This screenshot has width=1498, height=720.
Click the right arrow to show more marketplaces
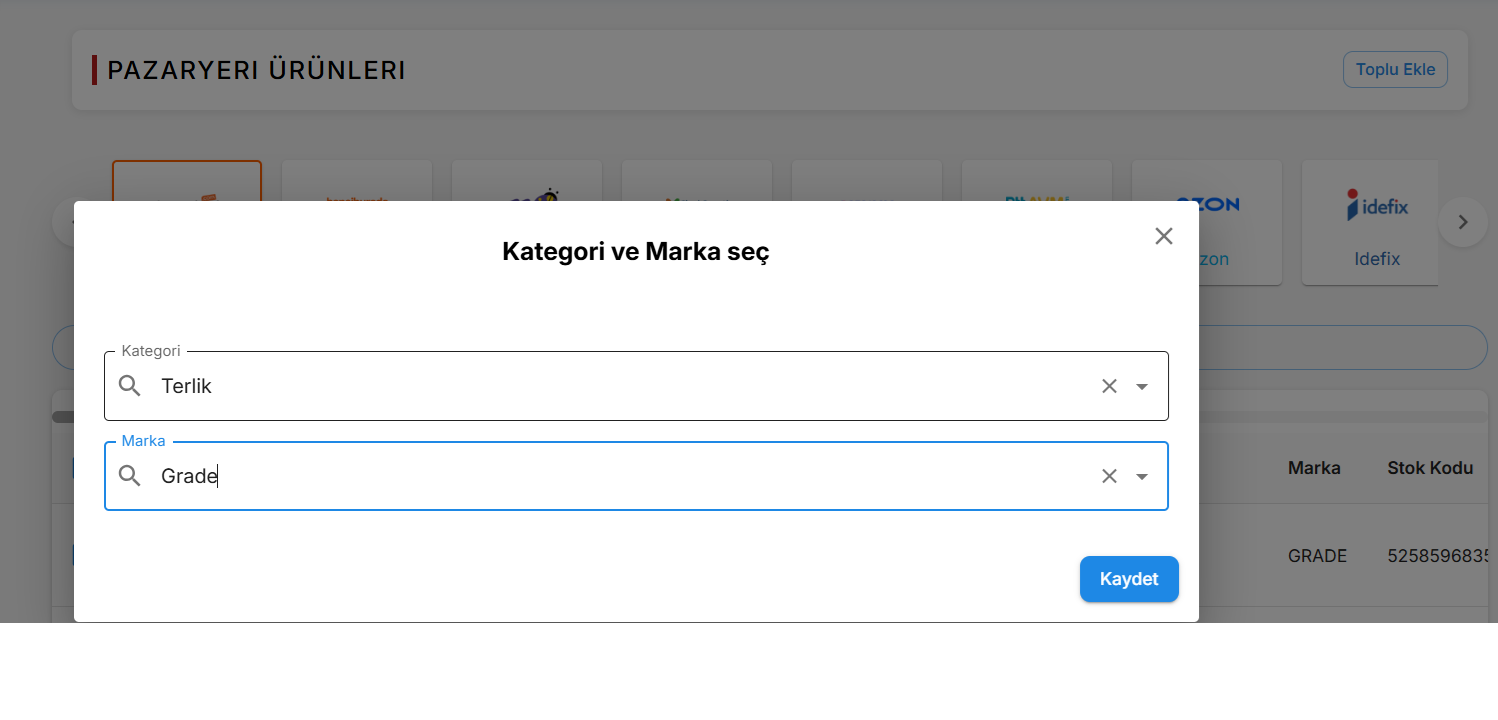click(1463, 222)
